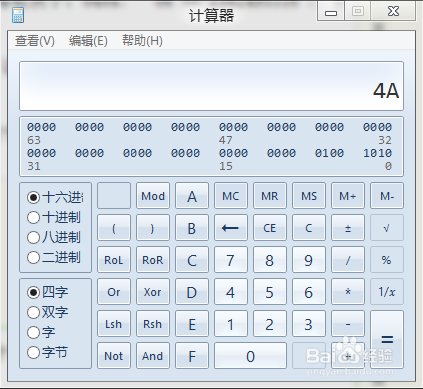Screen dimensions: 423x389
Task: Click the addition + button
Action: (348, 356)
